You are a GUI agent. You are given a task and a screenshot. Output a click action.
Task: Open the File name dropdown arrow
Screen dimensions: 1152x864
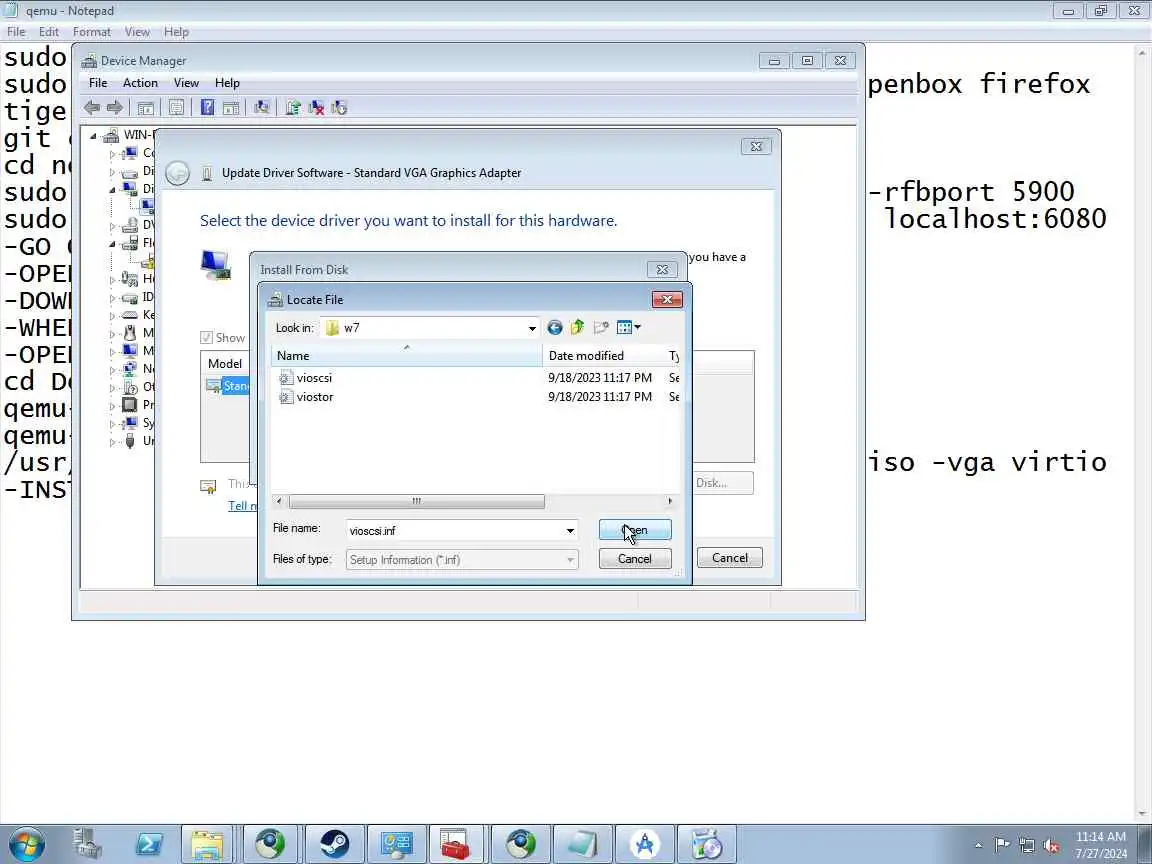(570, 530)
